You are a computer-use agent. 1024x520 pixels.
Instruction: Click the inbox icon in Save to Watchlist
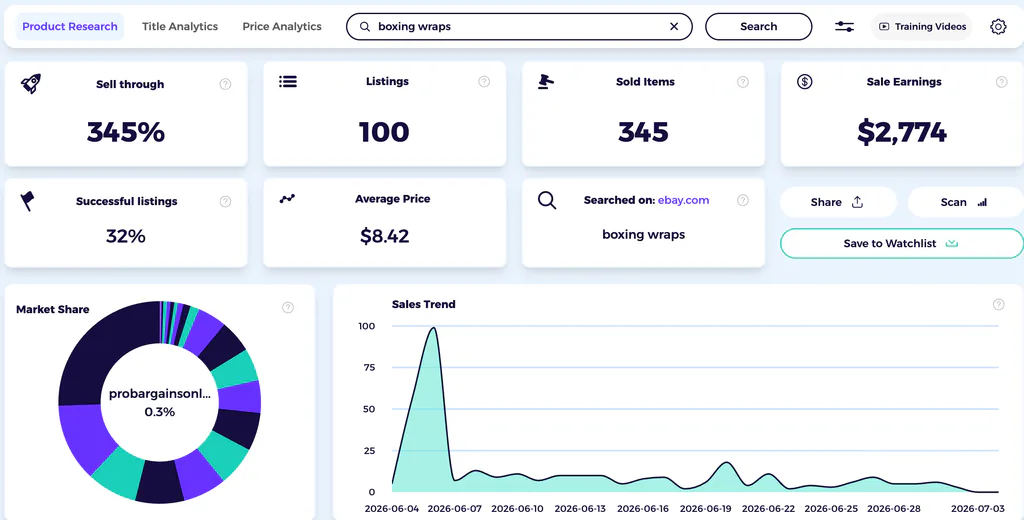952,244
